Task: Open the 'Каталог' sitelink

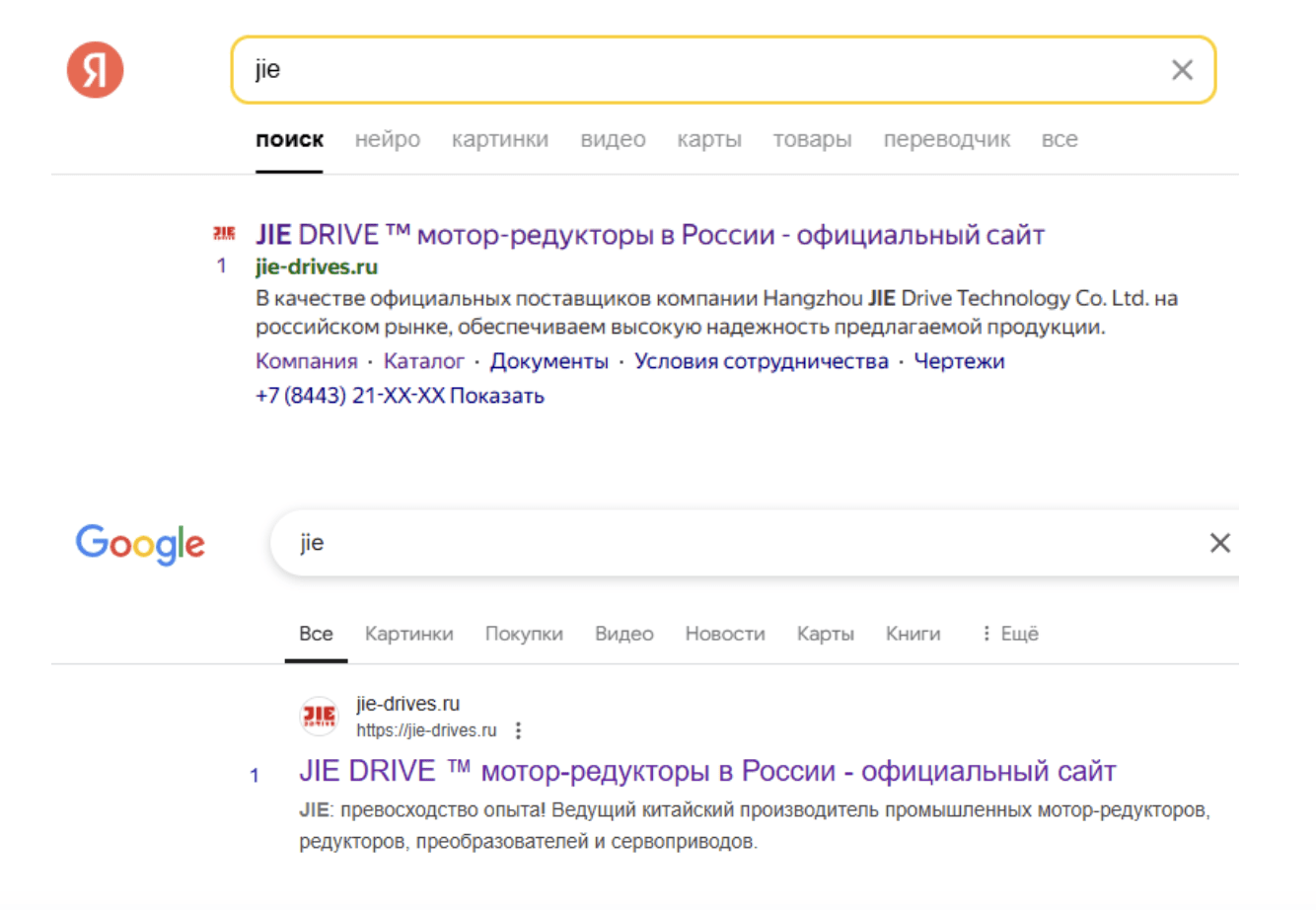Action: point(424,361)
